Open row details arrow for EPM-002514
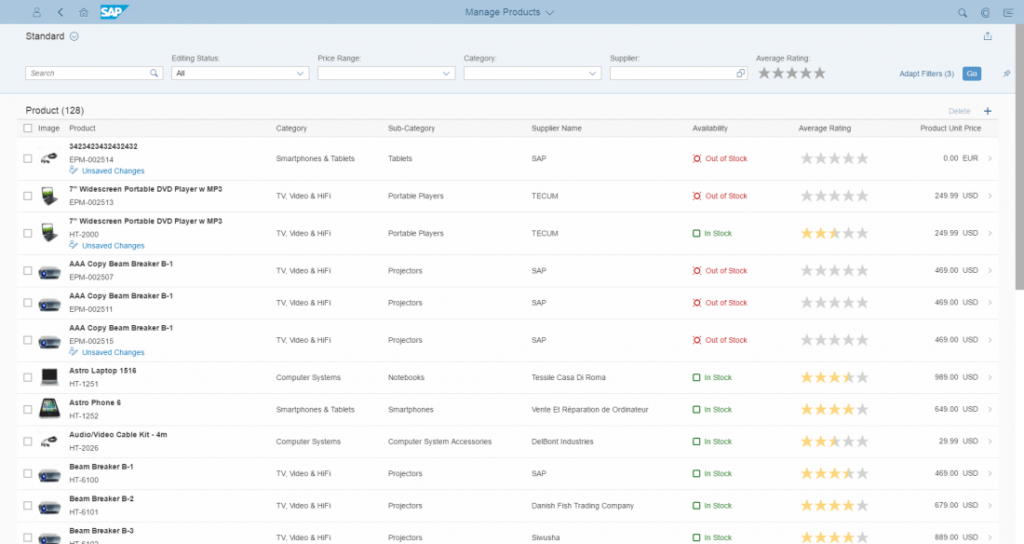 (990, 158)
